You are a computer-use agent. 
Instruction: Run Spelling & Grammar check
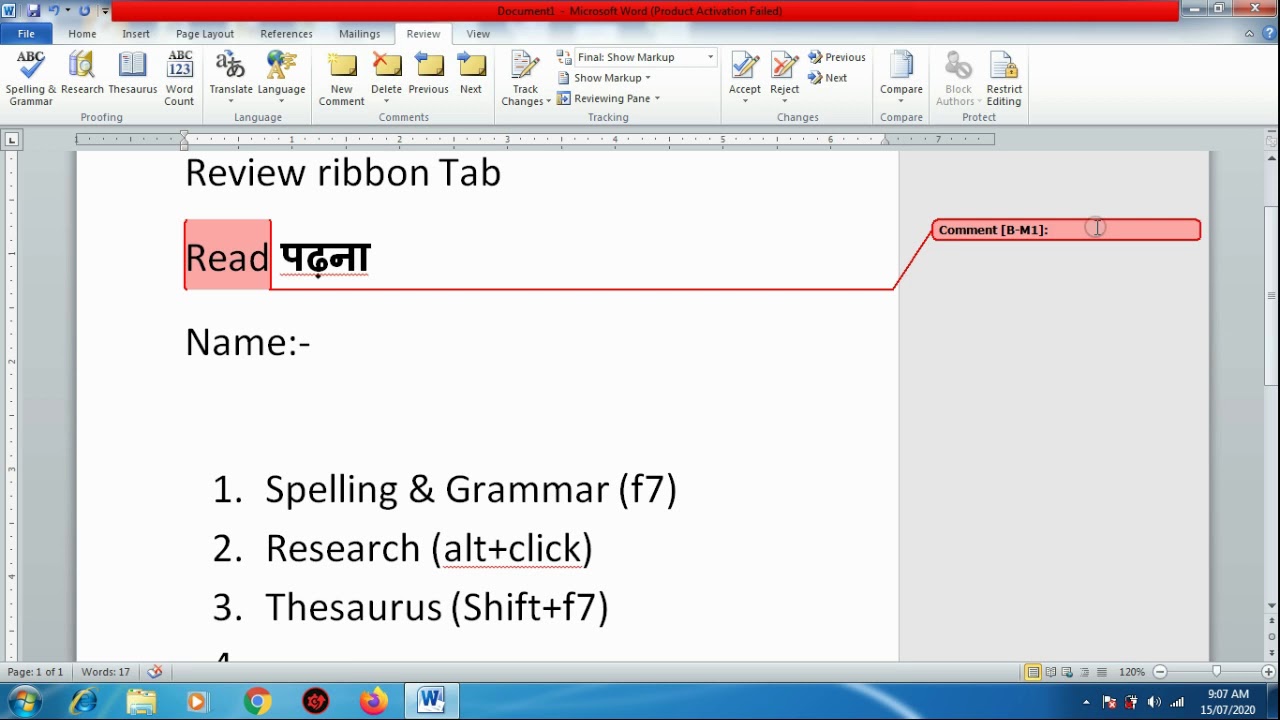[x=31, y=78]
